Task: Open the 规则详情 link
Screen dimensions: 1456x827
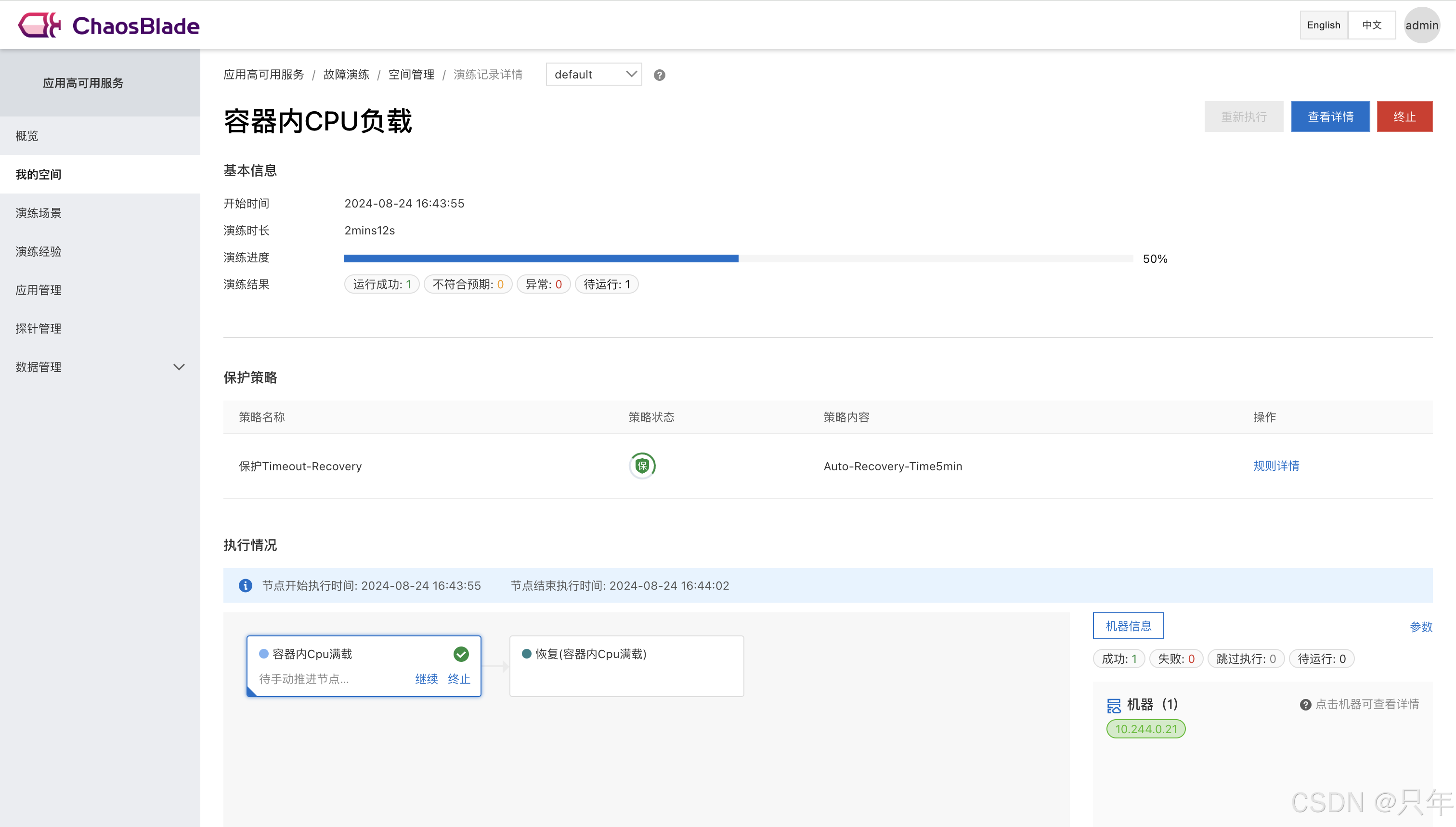Action: [1276, 466]
